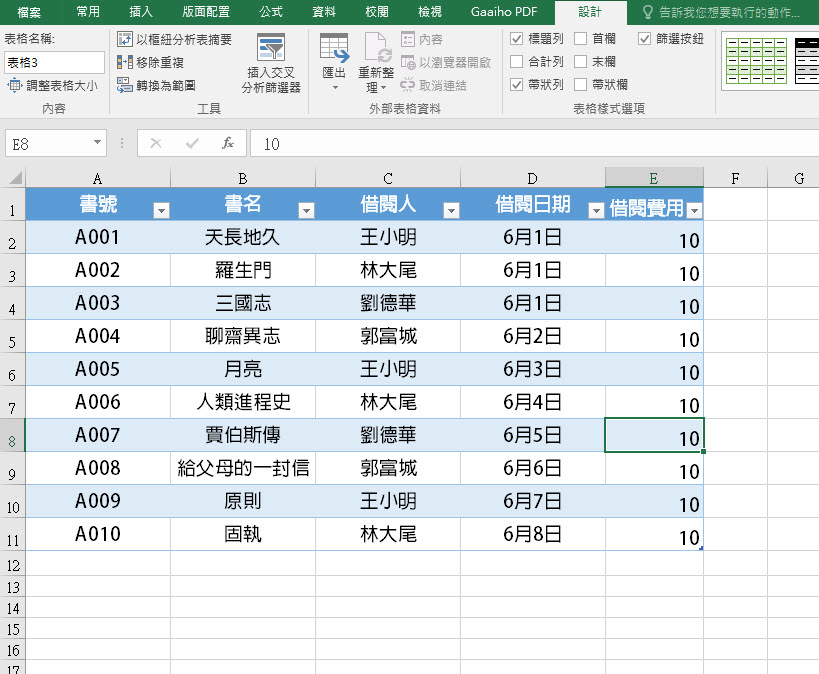The image size is (819, 674).
Task: Click the green table style thumbnail
Action: pyautogui.click(x=755, y=60)
